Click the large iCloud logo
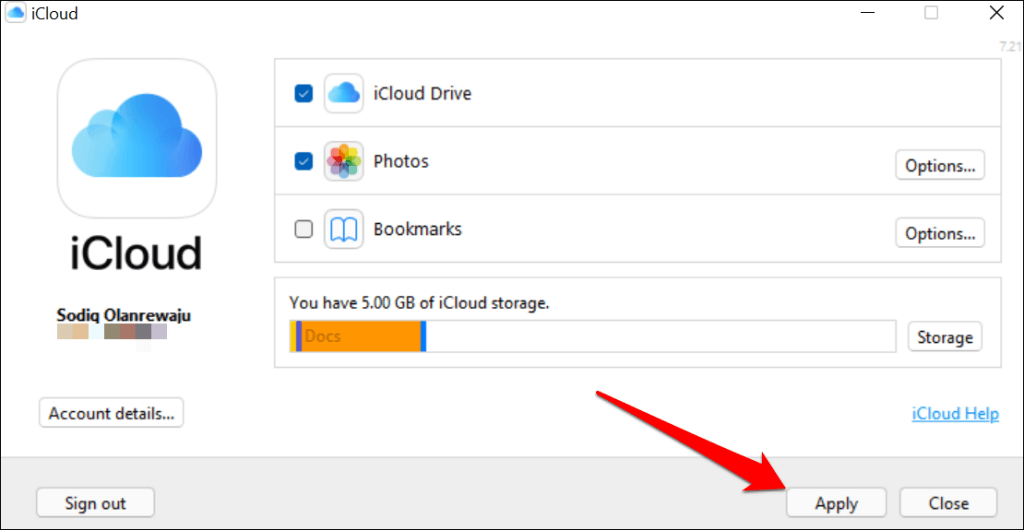This screenshot has height=530, width=1024. tap(136, 138)
